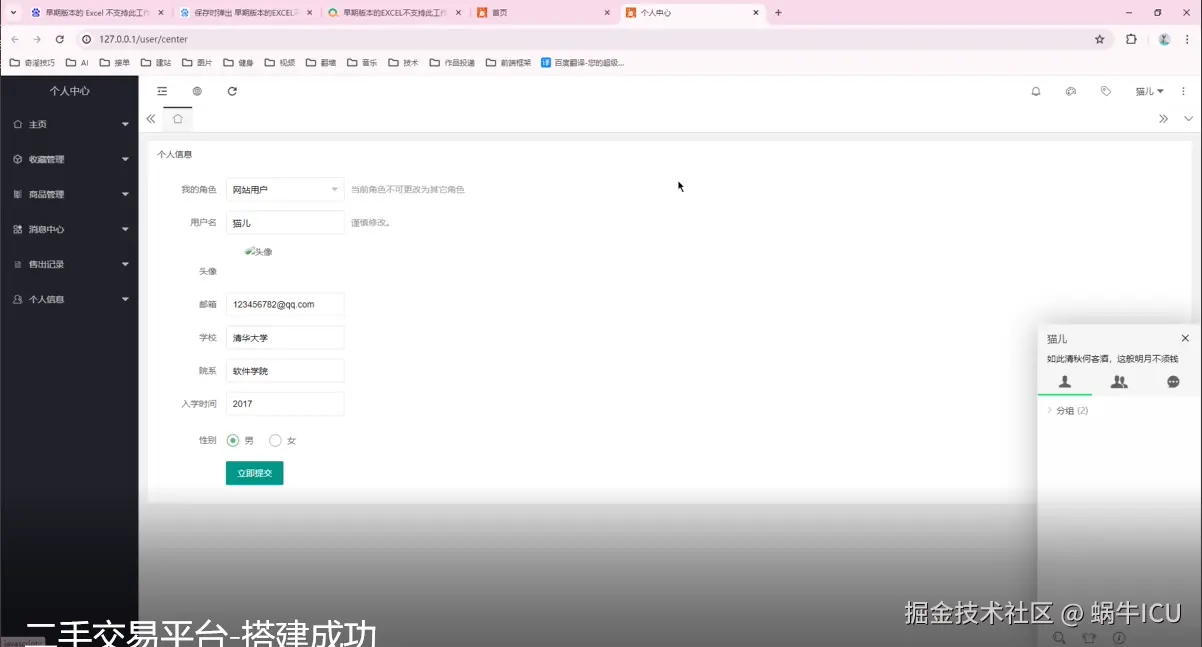Select the 男 gender radio button
Viewport: 1202px width, 647px height.
pyautogui.click(x=233, y=440)
